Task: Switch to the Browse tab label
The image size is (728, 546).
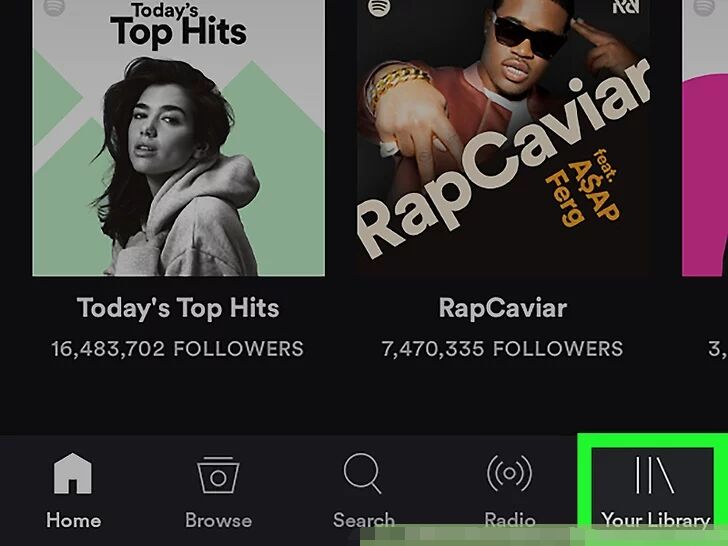Action: click(x=218, y=520)
